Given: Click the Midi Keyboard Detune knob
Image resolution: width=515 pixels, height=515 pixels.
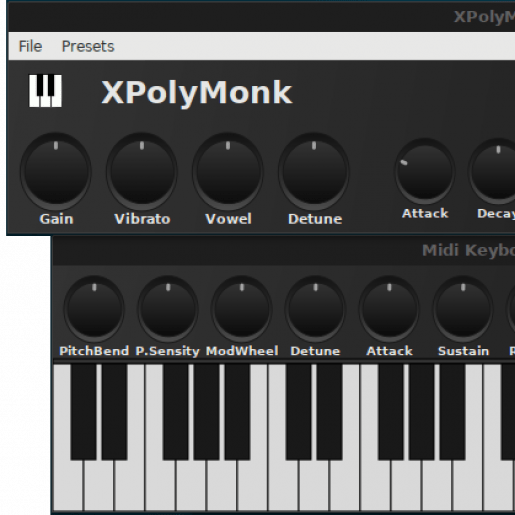Looking at the screenshot, I should point(315,309).
